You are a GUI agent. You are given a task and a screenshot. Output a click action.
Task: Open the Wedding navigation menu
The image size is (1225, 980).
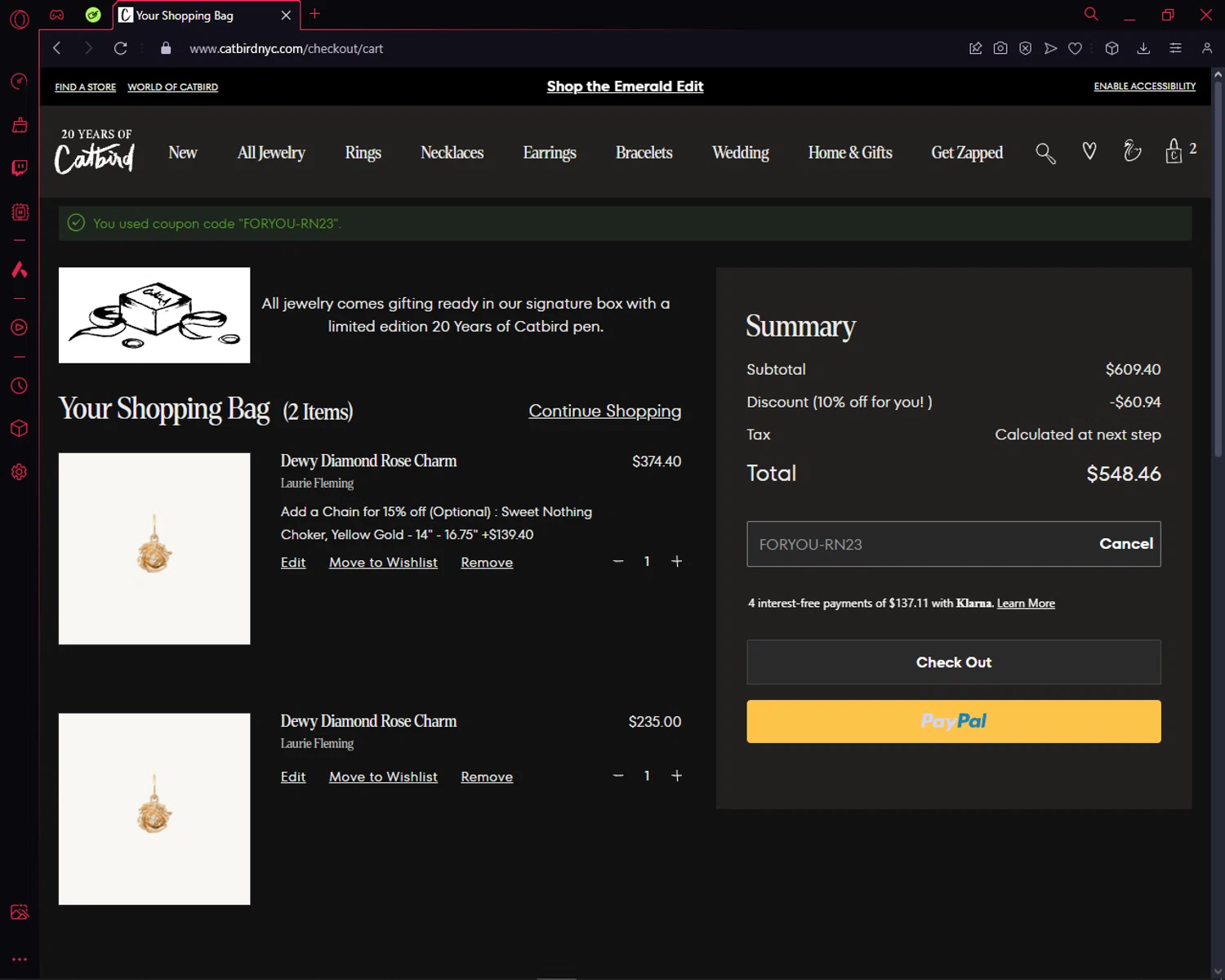(x=740, y=153)
